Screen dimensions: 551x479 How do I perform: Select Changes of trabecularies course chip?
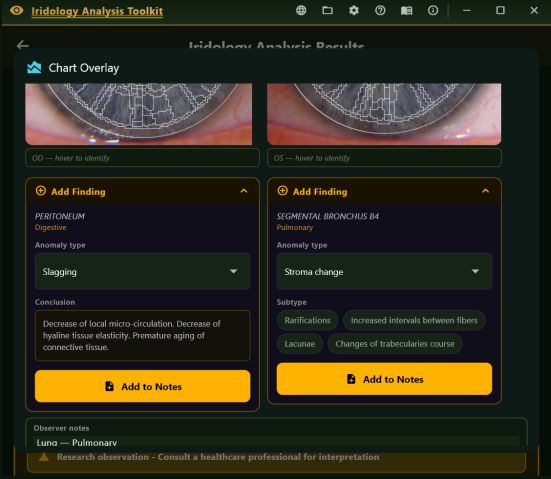[x=395, y=344]
